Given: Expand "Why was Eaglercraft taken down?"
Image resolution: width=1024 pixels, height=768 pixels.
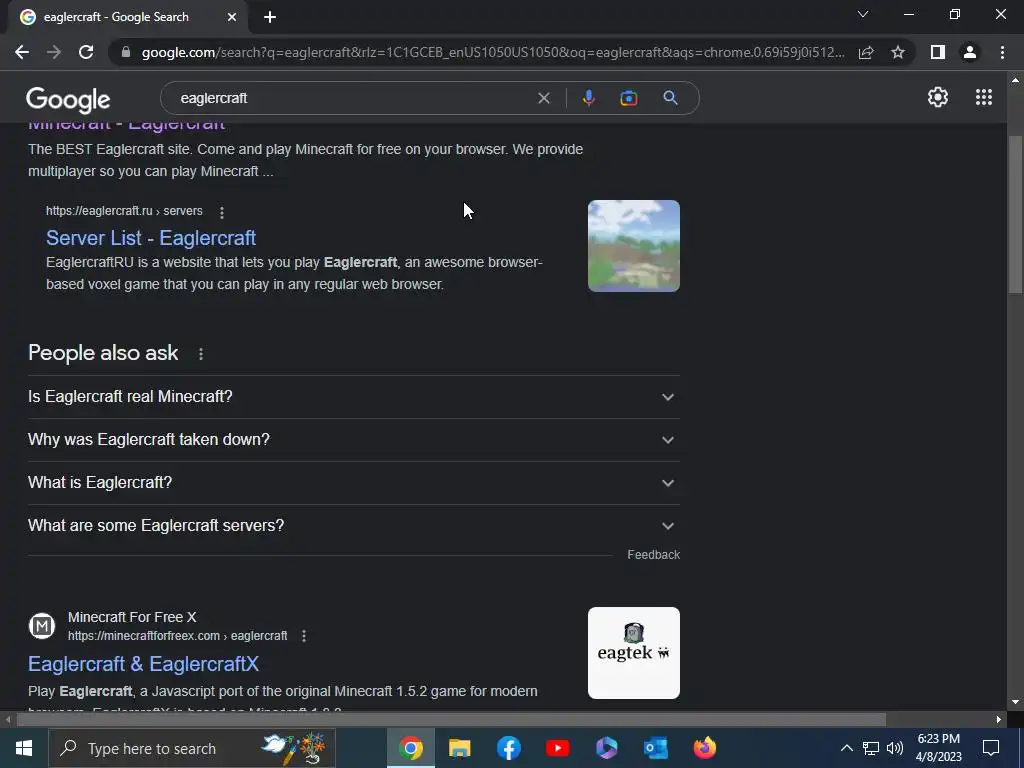Looking at the screenshot, I should tap(354, 440).
